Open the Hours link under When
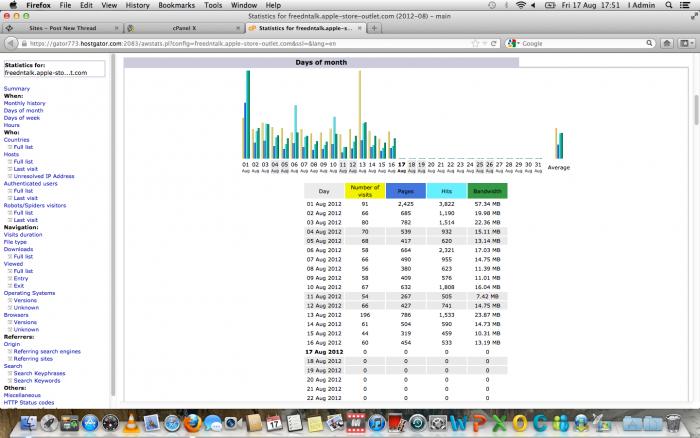Screen dimensions: 700x438 (12, 125)
